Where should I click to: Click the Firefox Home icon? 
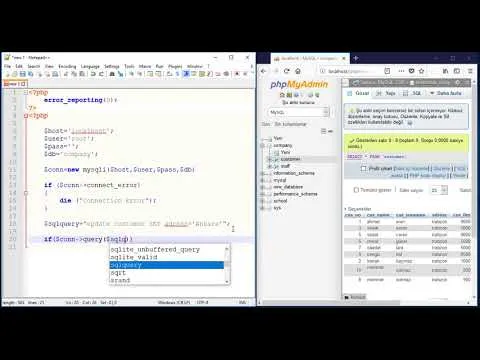[298, 71]
